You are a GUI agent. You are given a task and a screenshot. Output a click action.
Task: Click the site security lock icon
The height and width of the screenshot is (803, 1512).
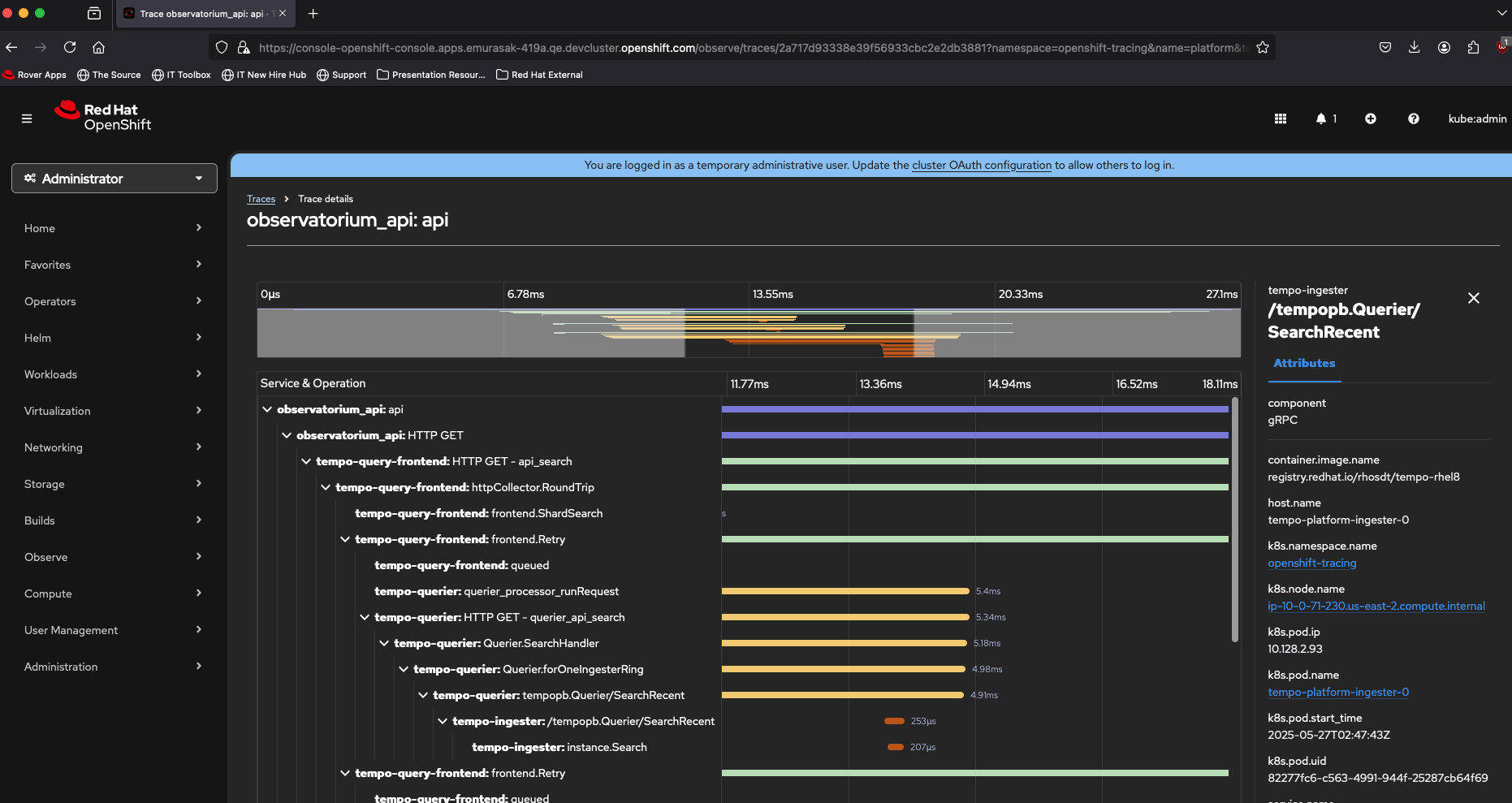coord(244,47)
